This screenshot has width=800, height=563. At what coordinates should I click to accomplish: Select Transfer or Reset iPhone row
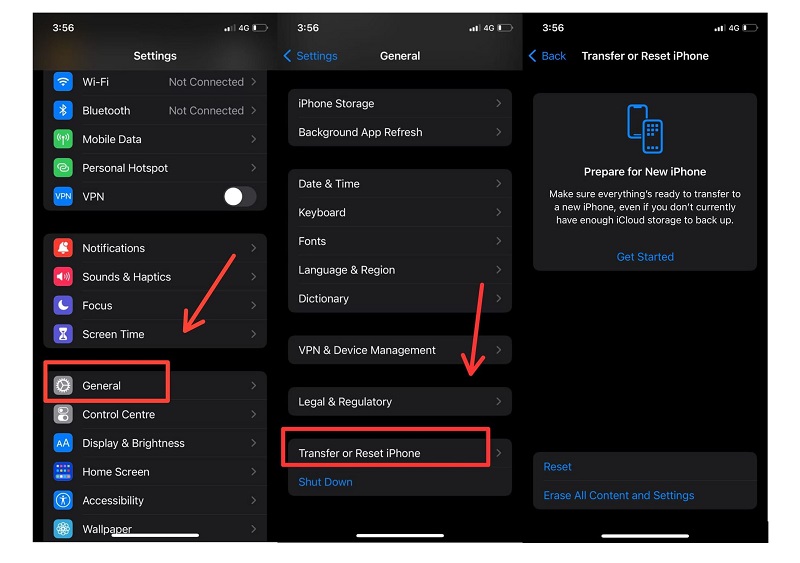tap(400, 453)
